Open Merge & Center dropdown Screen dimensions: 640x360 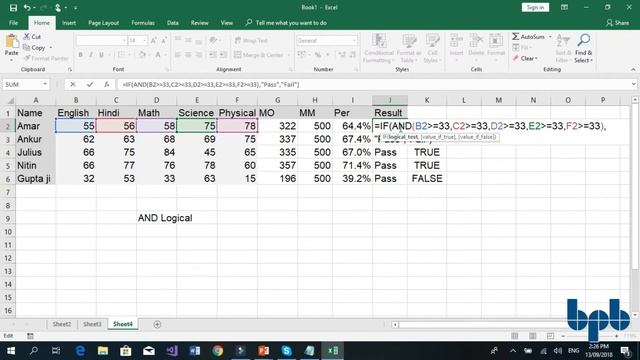point(289,55)
